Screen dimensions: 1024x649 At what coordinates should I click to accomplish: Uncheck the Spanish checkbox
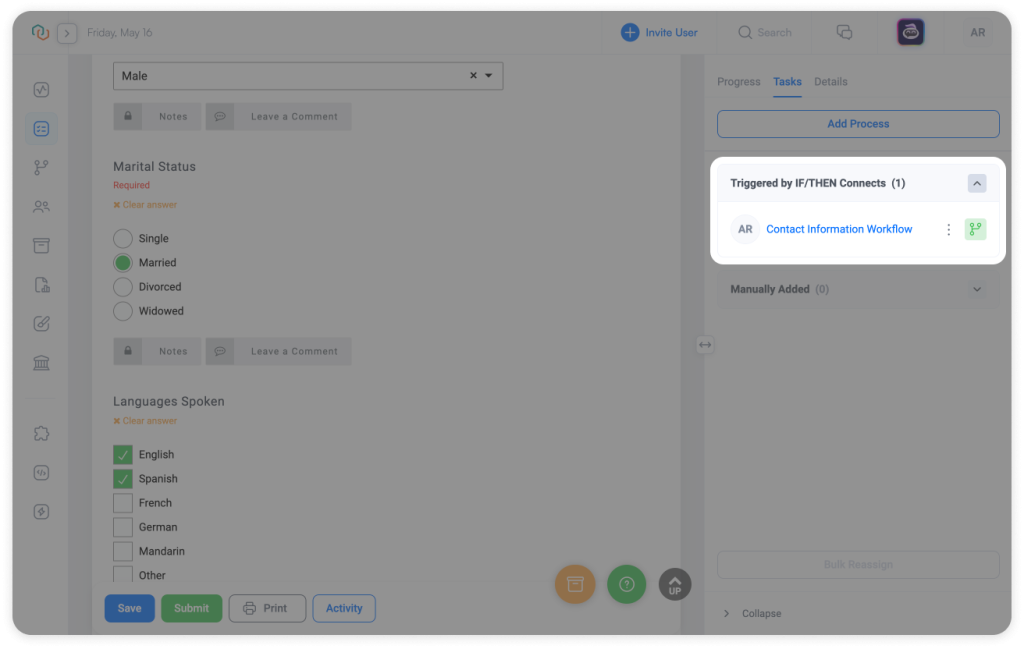(x=123, y=479)
